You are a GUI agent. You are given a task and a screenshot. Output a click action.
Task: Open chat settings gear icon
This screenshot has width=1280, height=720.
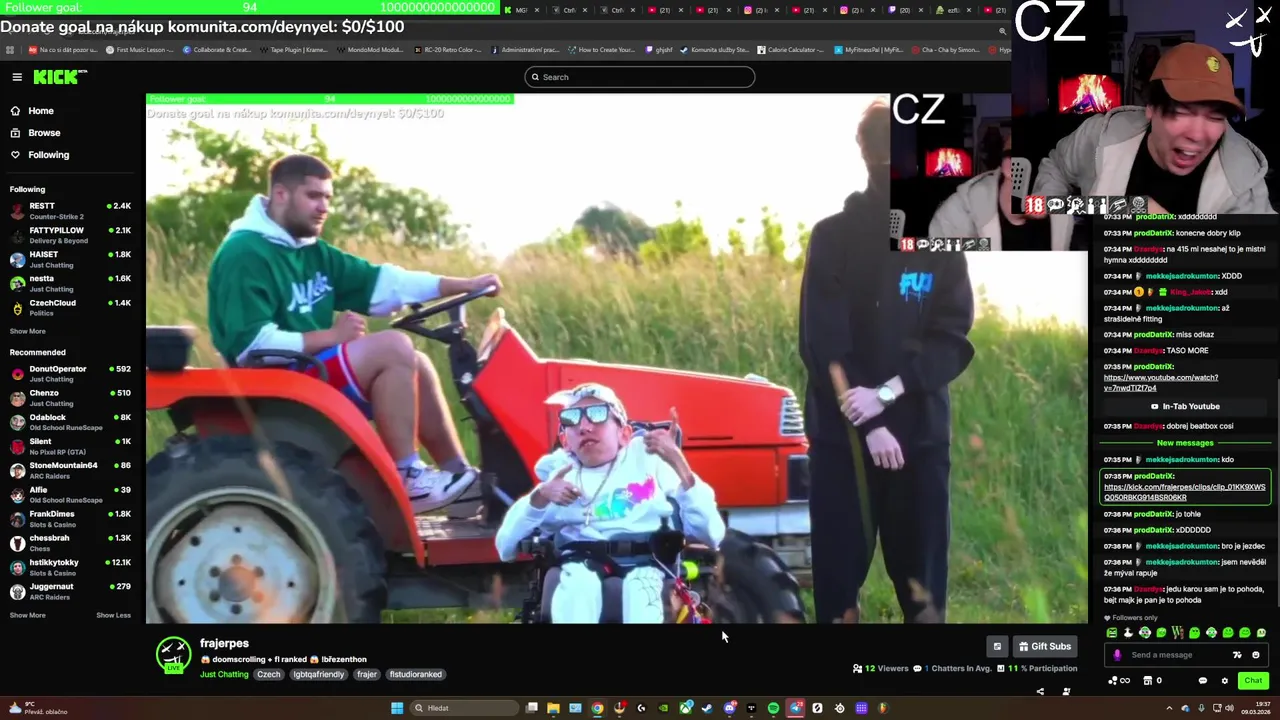[x=1224, y=681]
